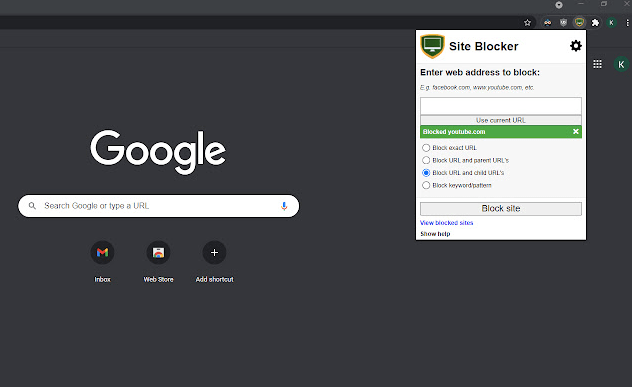Open Site Blocker settings gear
632x387 pixels.
(x=576, y=46)
